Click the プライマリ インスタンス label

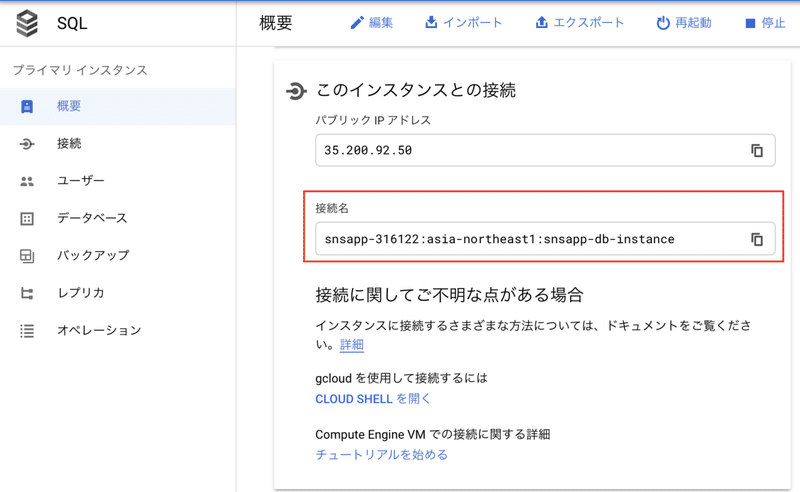(x=80, y=70)
